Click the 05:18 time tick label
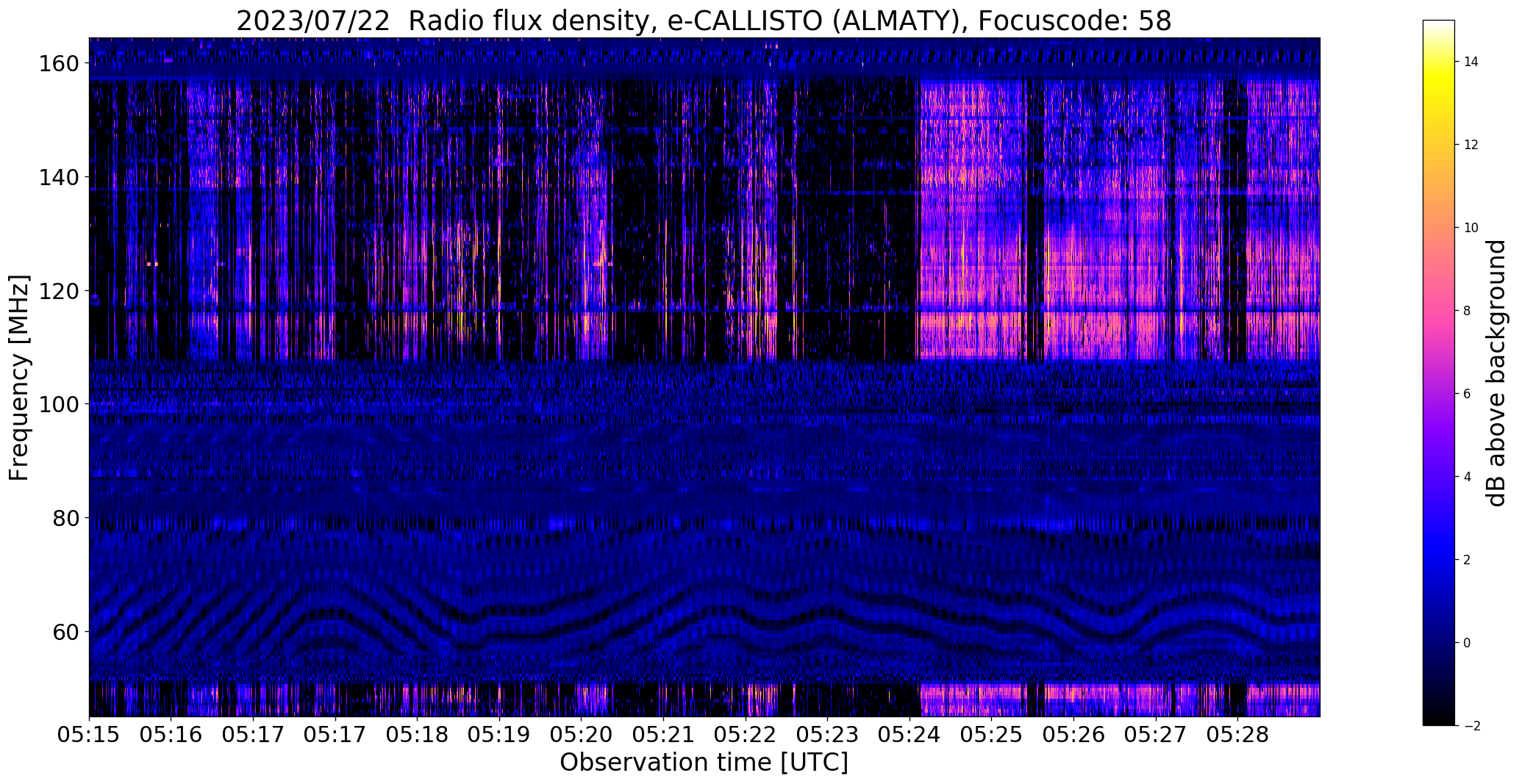 point(418,735)
